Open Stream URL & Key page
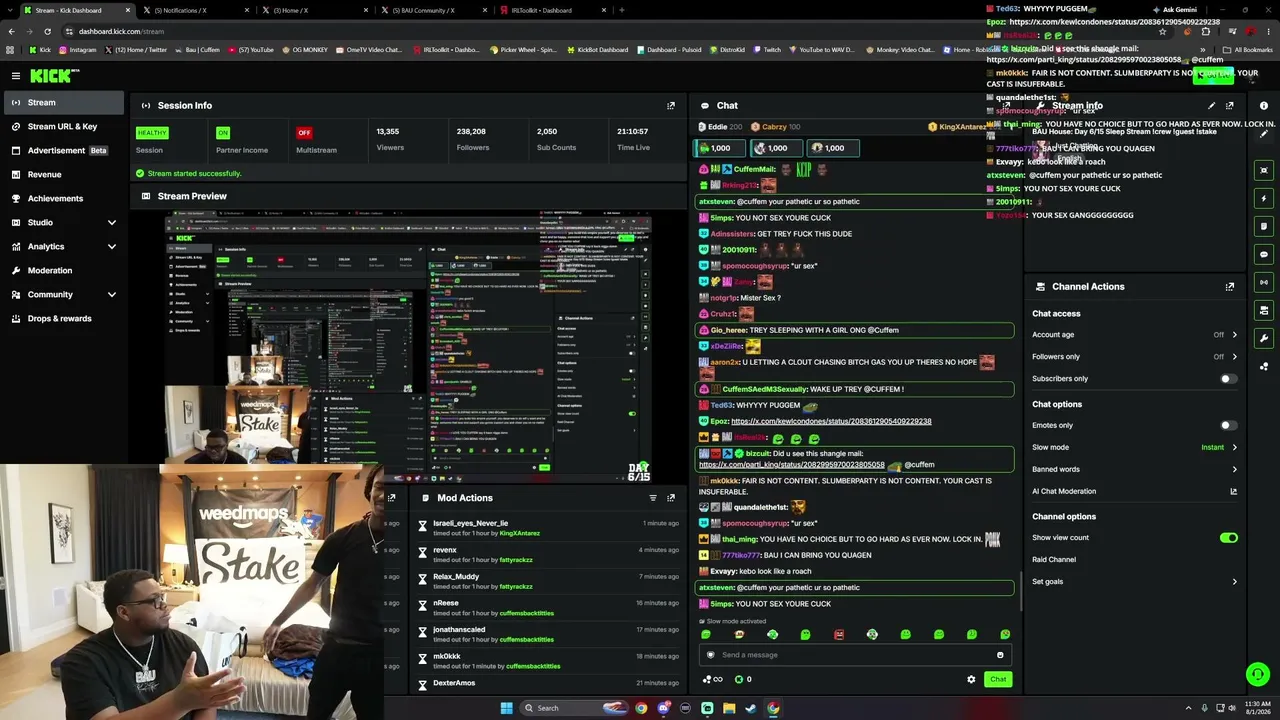Image resolution: width=1280 pixels, height=720 pixels. [x=64, y=126]
